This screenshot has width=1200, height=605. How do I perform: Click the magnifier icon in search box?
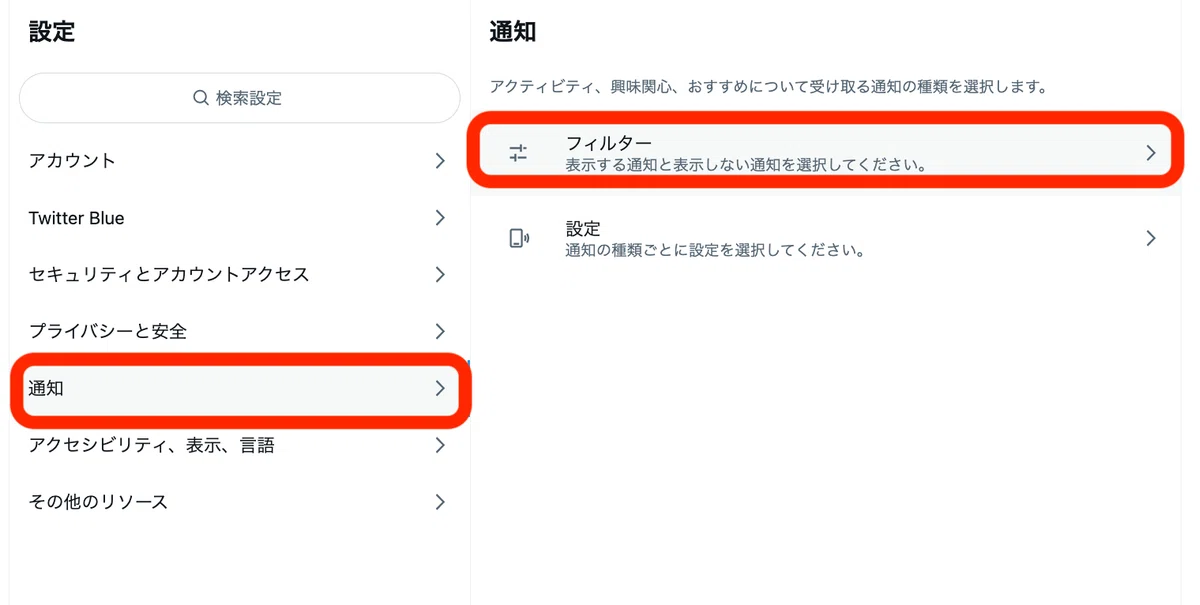pyautogui.click(x=201, y=98)
